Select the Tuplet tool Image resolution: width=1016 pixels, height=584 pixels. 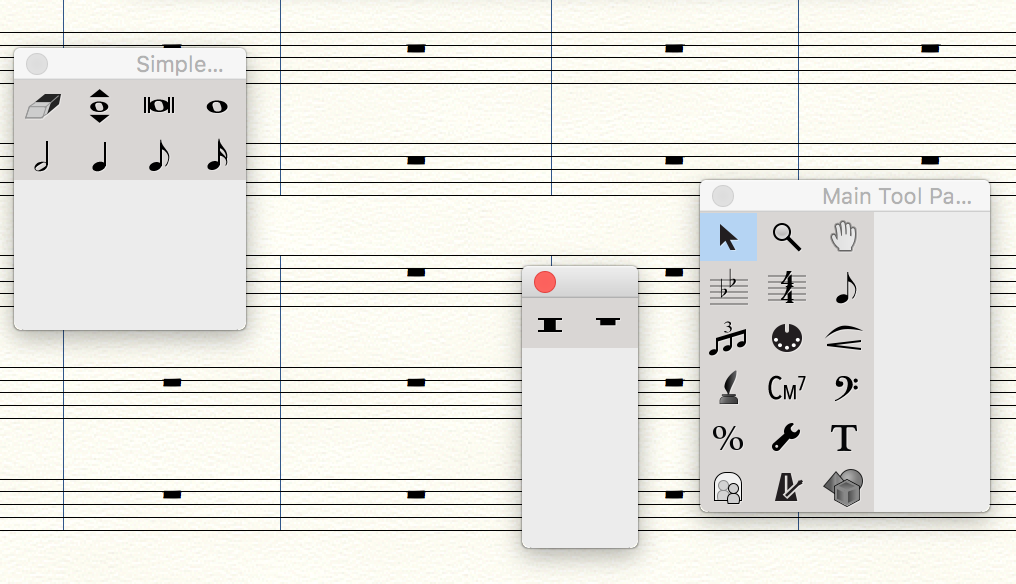click(x=728, y=338)
